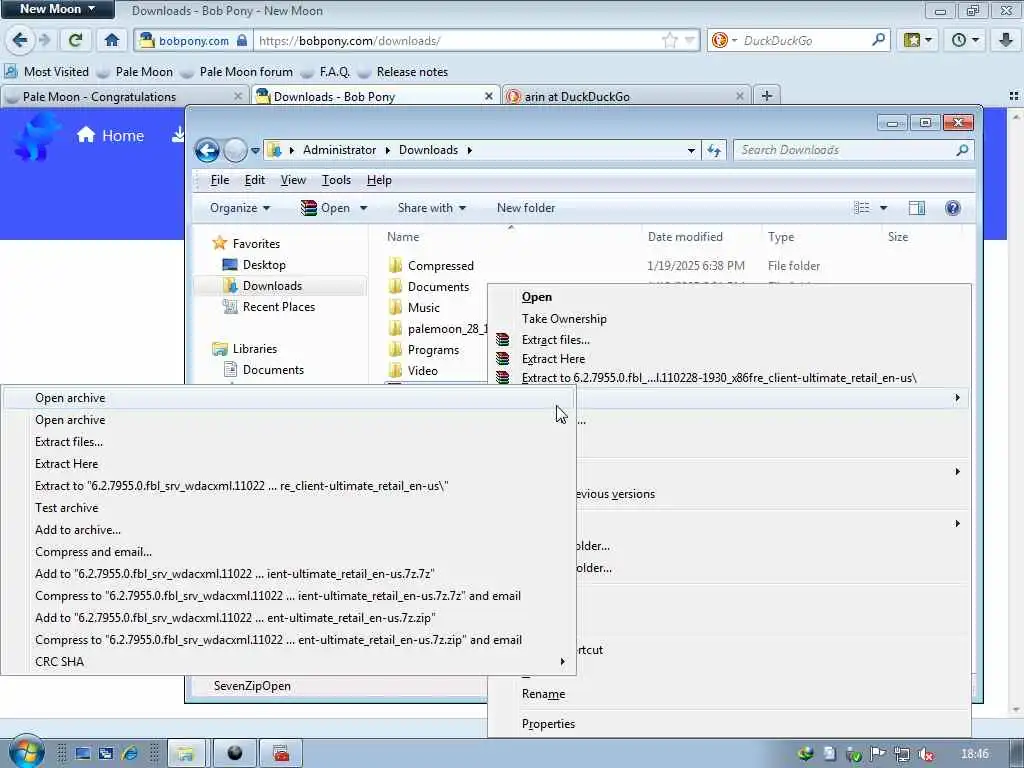Open the Release notes bookmark

(x=403, y=72)
